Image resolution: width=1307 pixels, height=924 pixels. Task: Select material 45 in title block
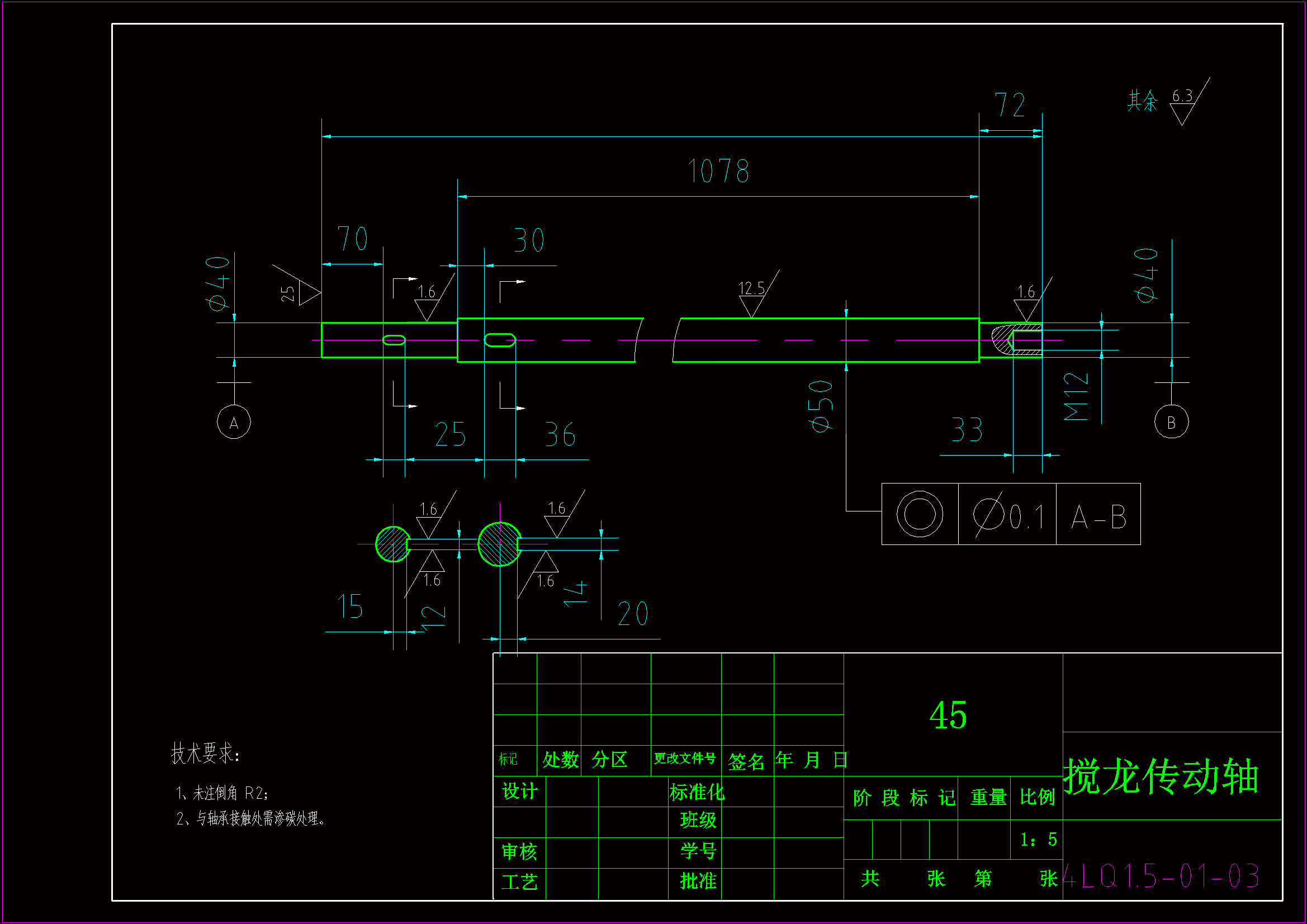click(x=948, y=715)
